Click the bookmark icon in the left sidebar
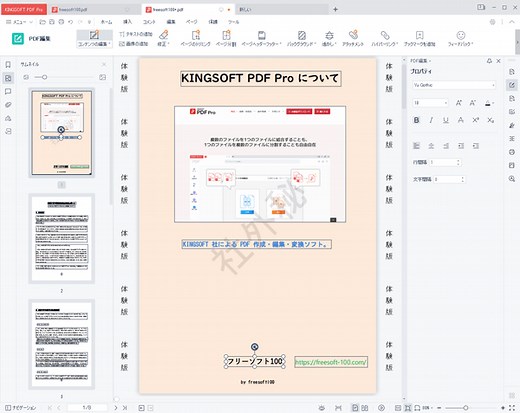This screenshot has height=413, width=520. coord(8,65)
